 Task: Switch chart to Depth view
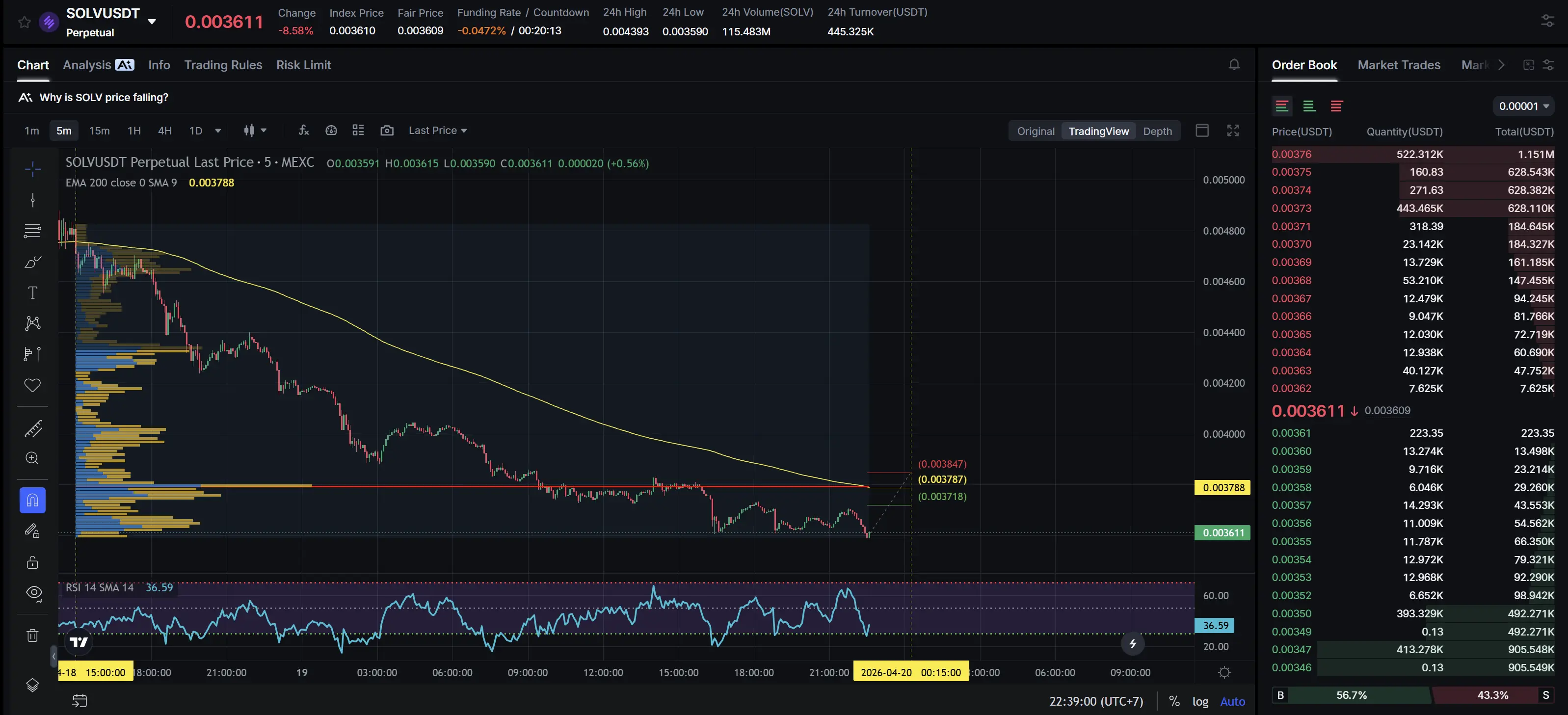coord(1157,131)
